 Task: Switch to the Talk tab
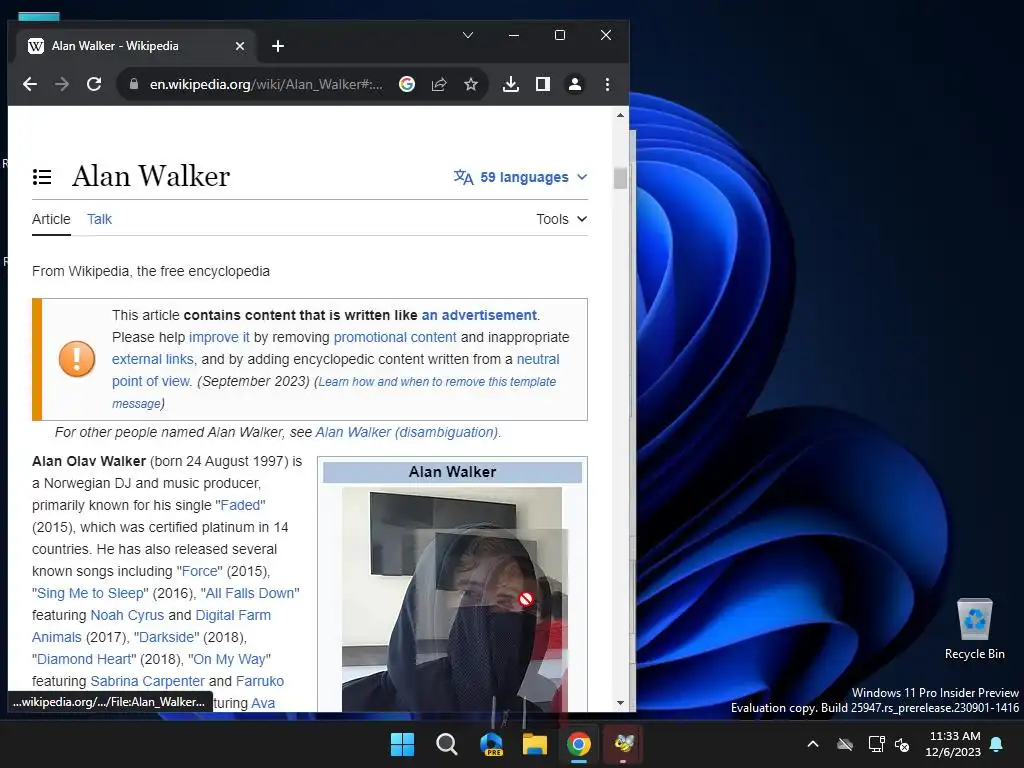99,219
